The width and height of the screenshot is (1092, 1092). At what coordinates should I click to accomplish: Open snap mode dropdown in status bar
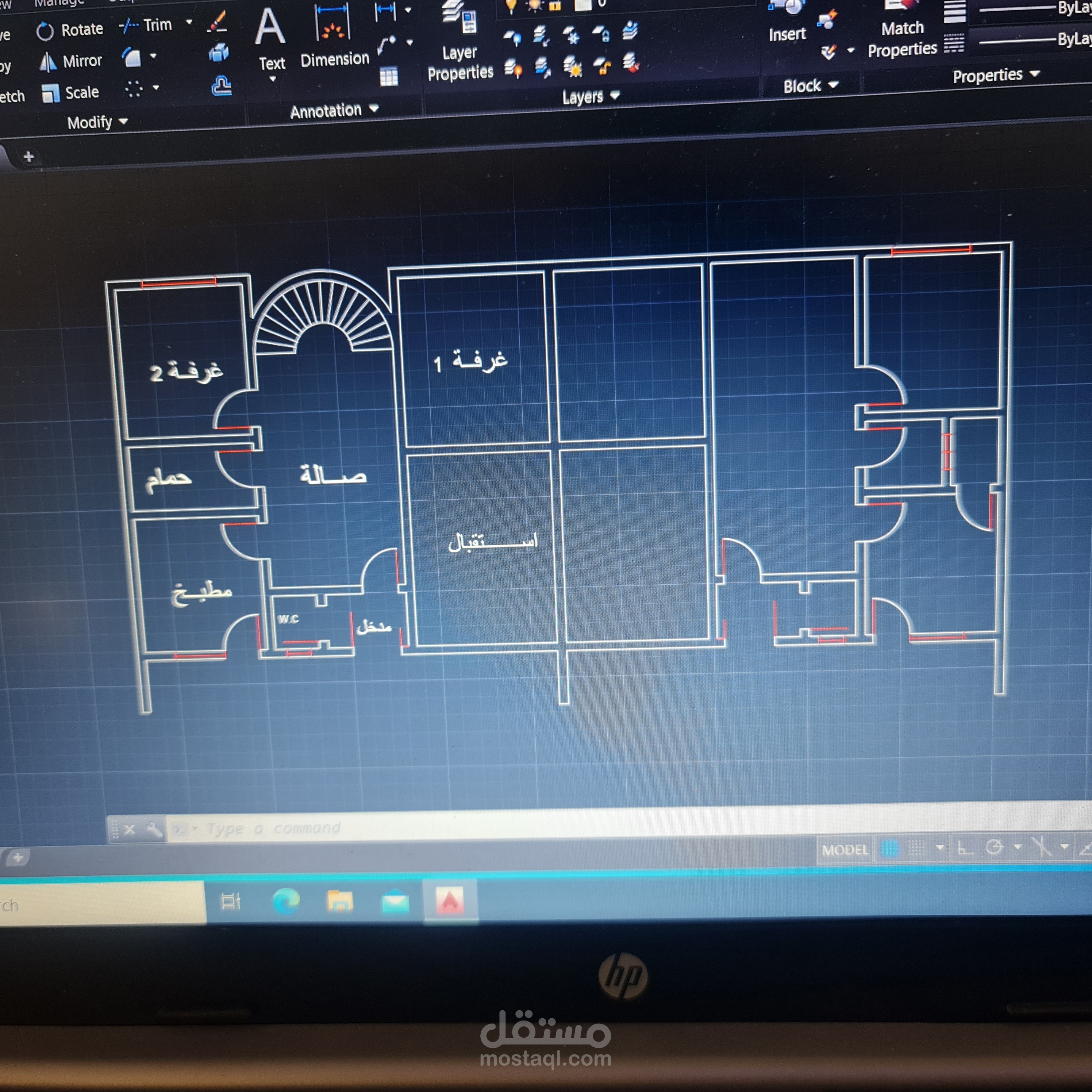coord(939,847)
